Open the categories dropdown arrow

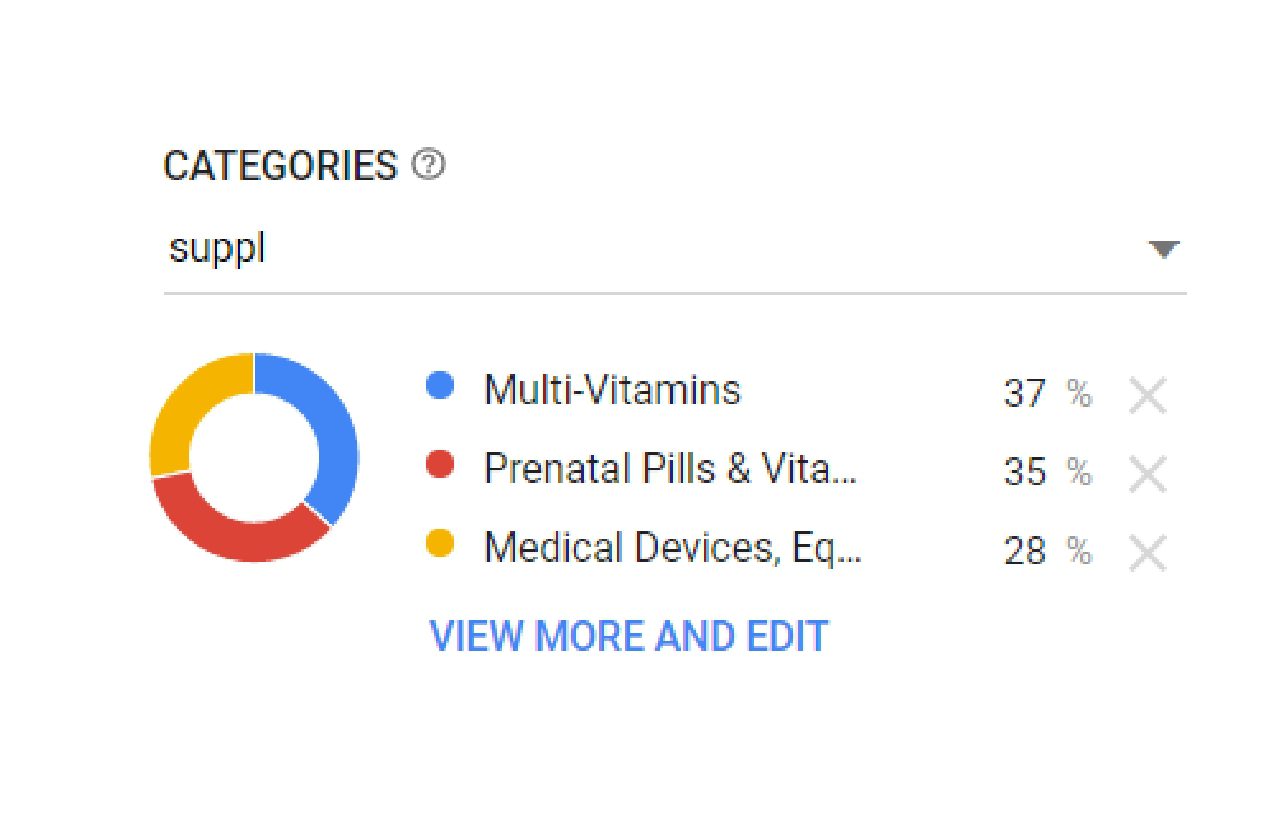(1163, 250)
